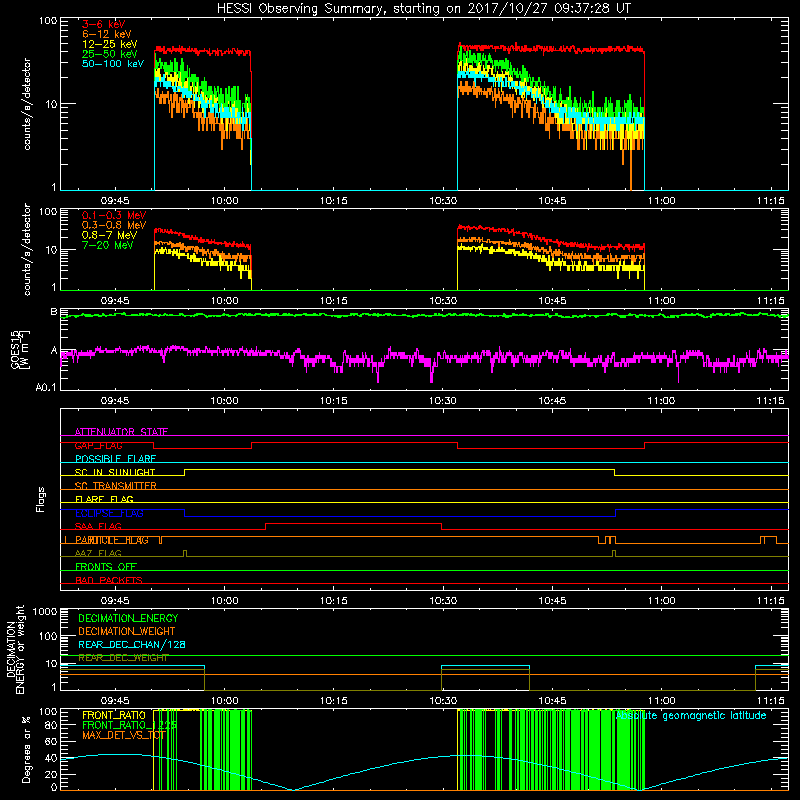The width and height of the screenshot is (800, 800).
Task: Click the "GOES15" vertical axis label
Action: (x=15, y=349)
